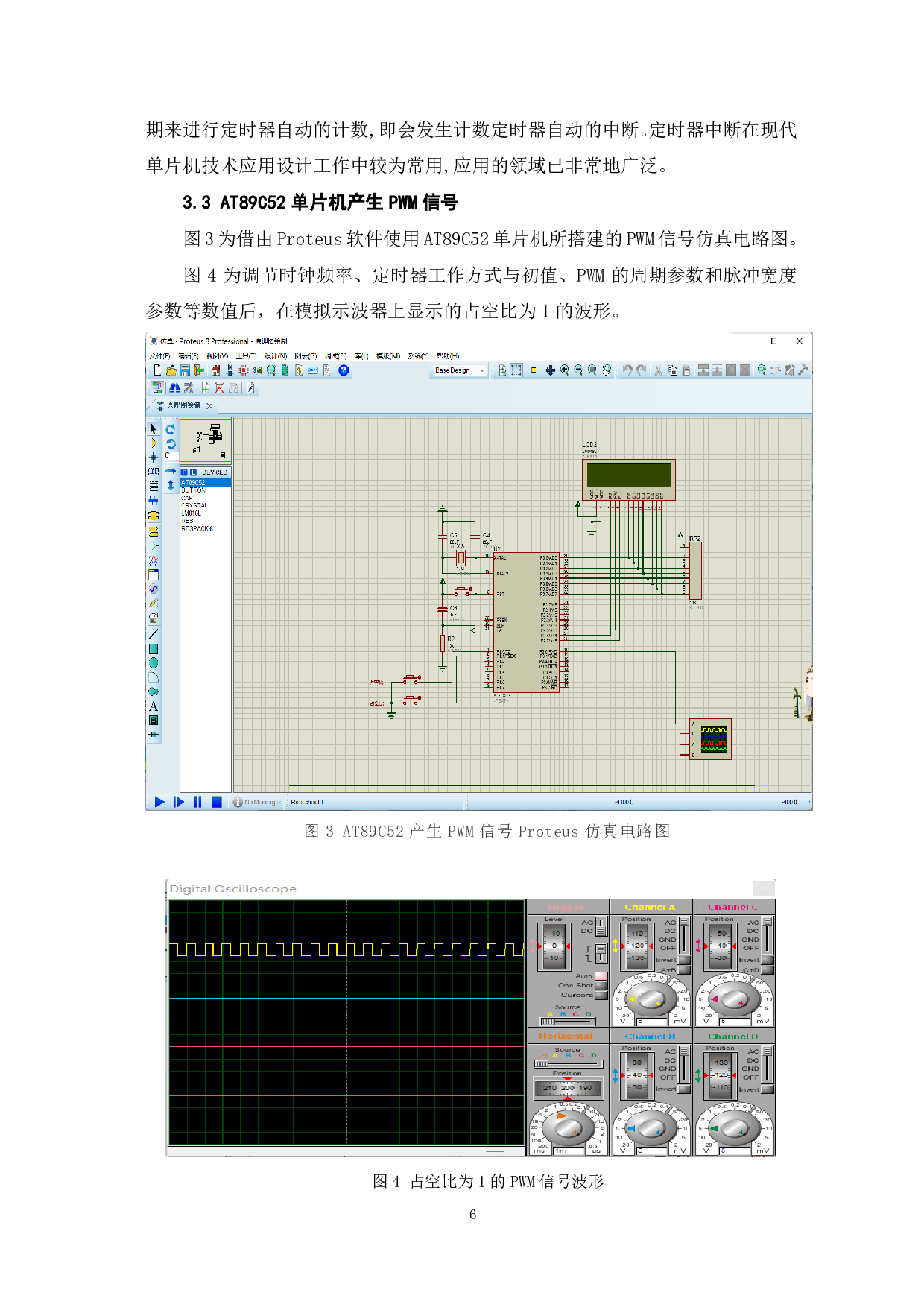The image size is (924, 1307).
Task: Click the Toggle Grid icon in toolbar
Action: coord(516,370)
